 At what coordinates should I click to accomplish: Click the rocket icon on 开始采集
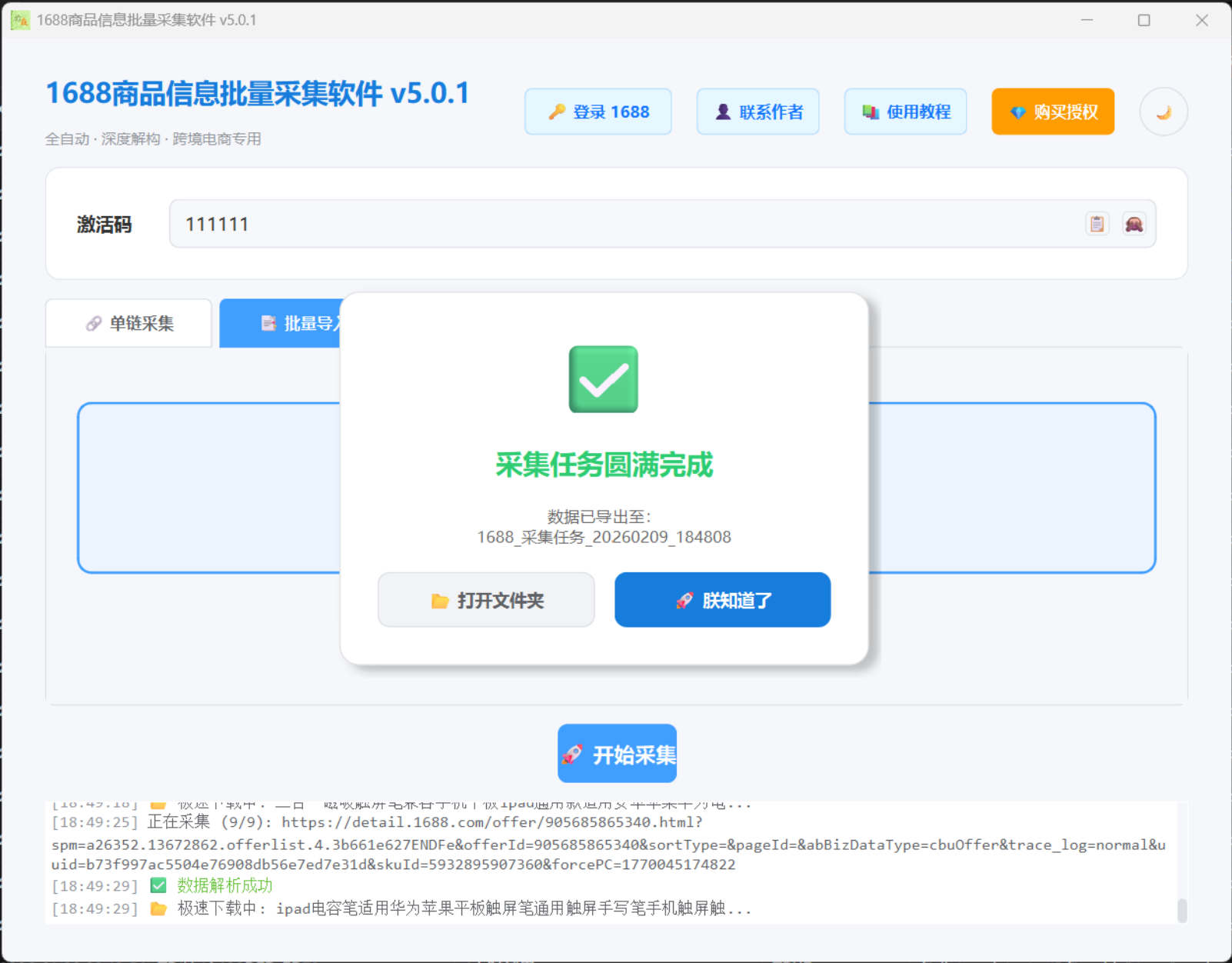[574, 754]
